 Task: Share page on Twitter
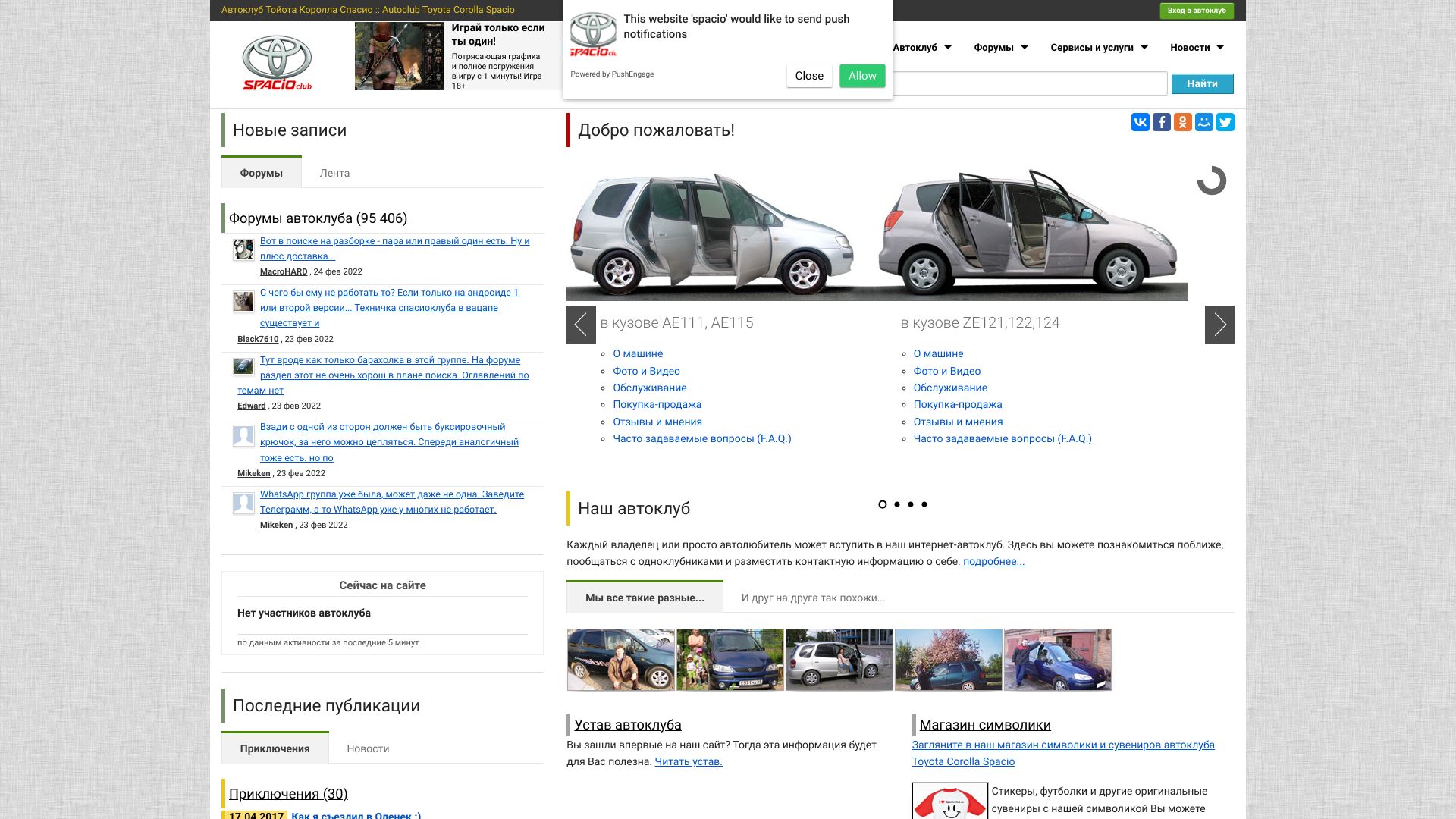click(x=1225, y=122)
